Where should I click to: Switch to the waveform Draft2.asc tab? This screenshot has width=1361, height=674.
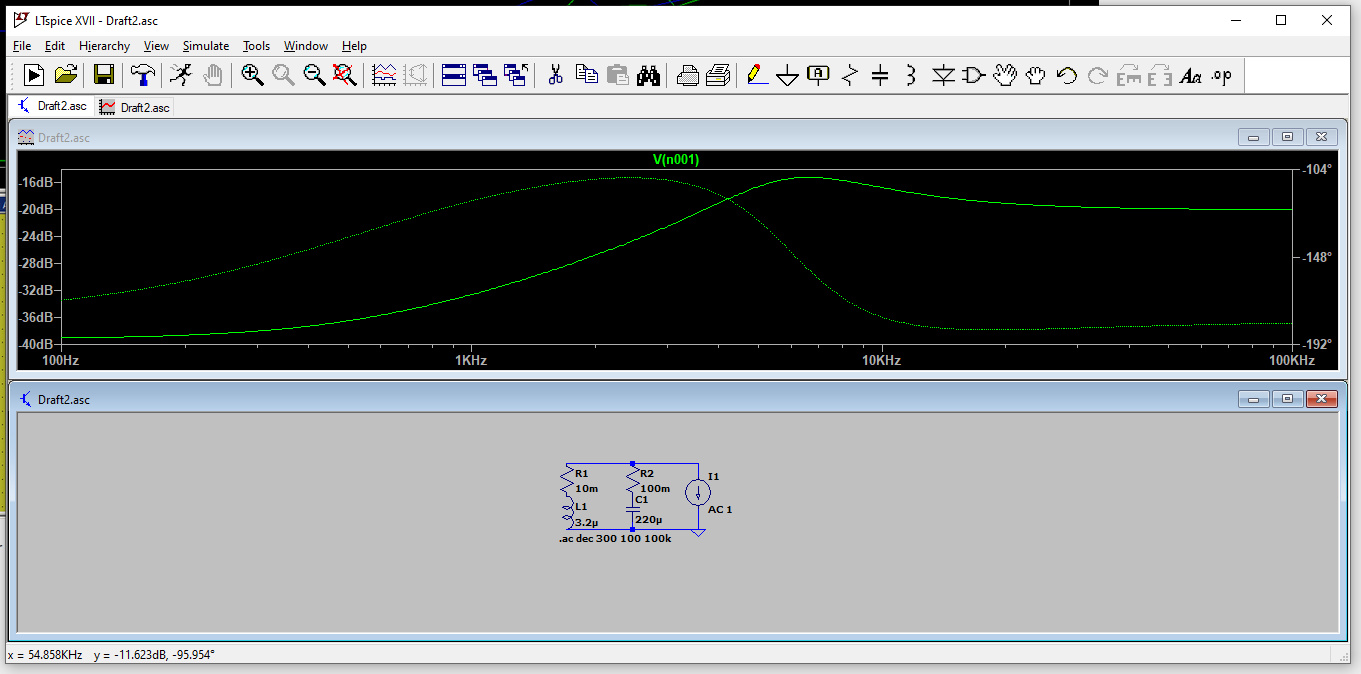[x=134, y=106]
